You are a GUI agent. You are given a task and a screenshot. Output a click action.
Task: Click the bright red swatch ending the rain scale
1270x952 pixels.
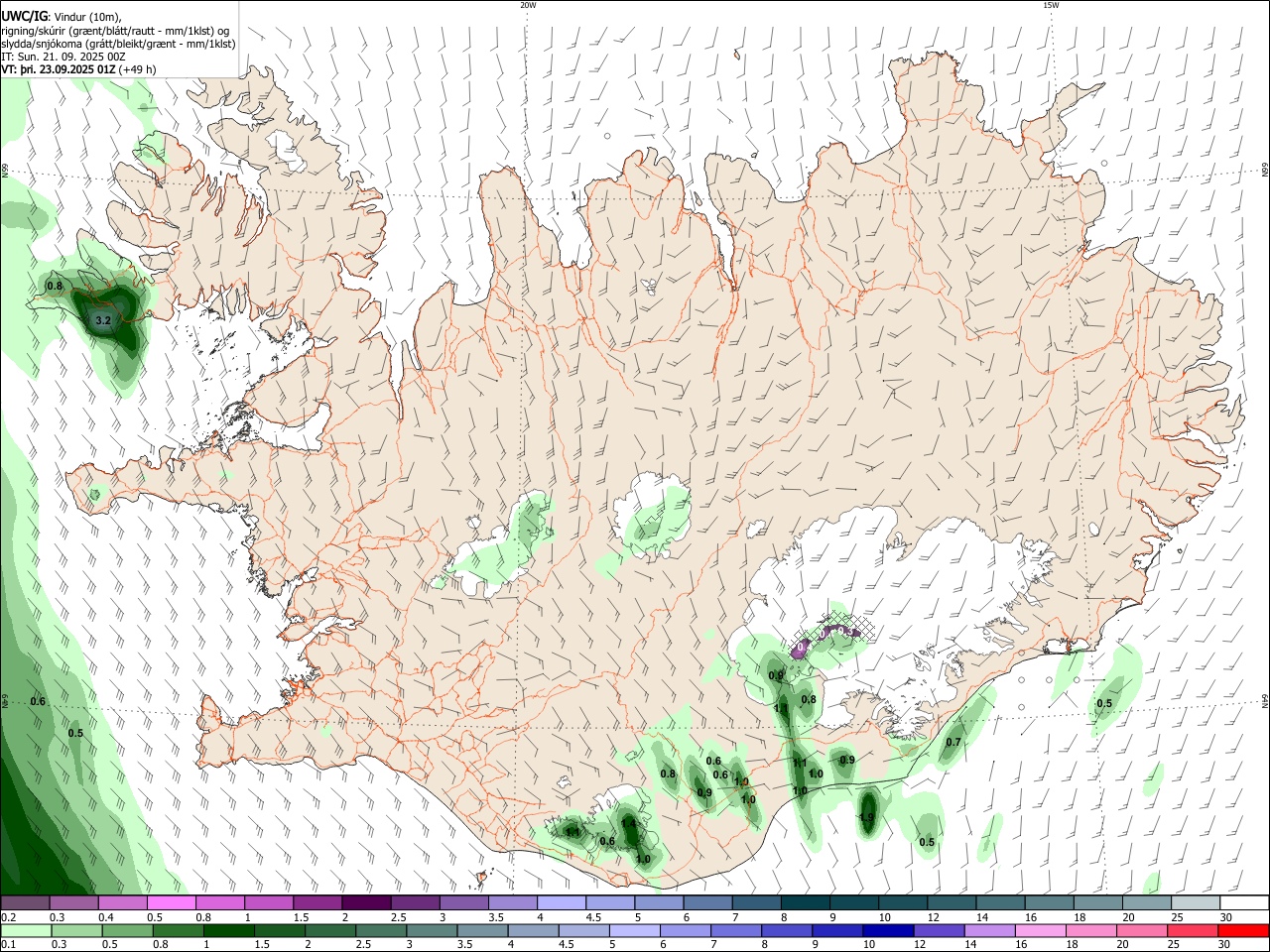[x=1242, y=931]
